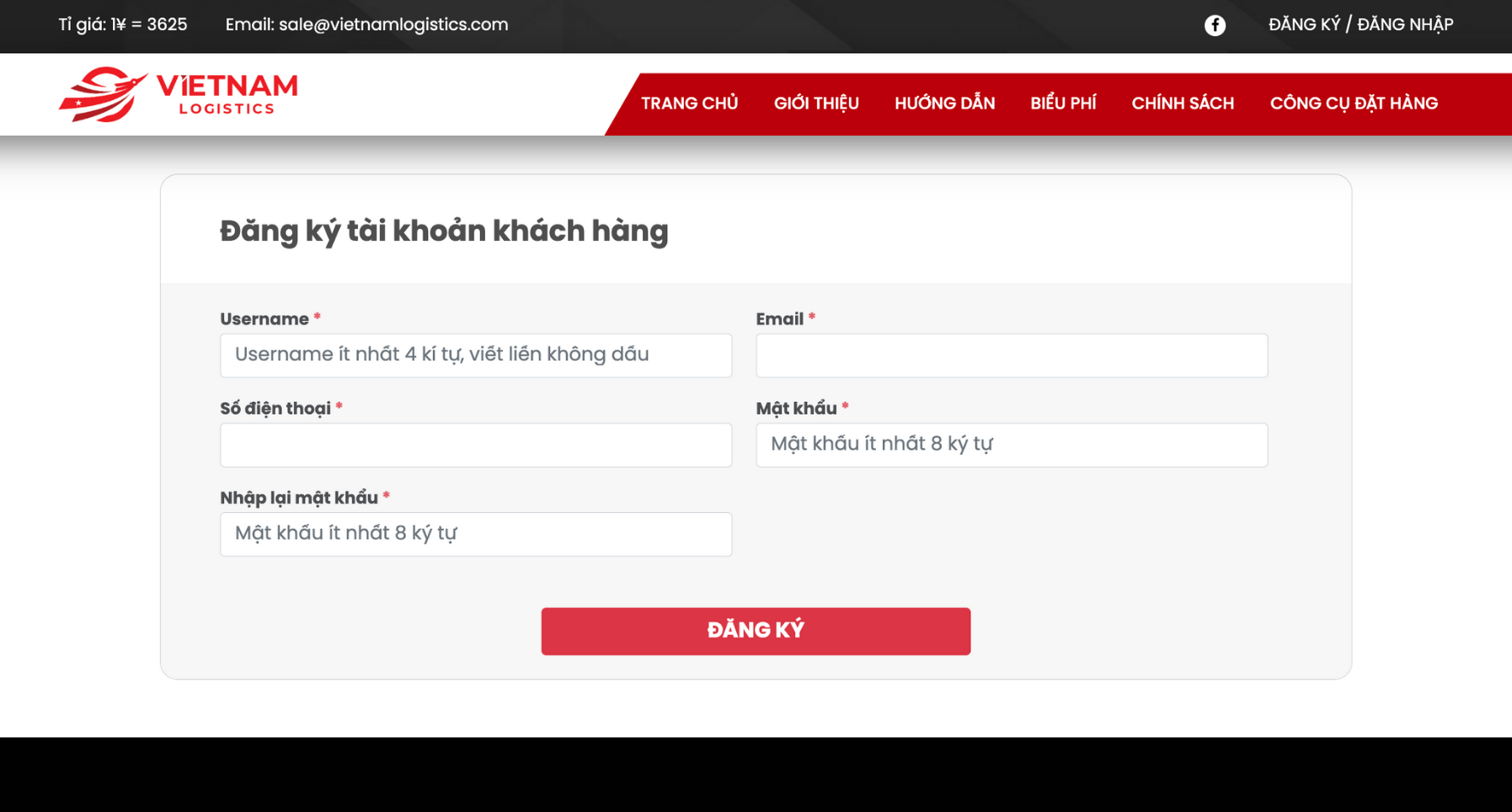Open ĐĂNG KÝ / ĐĂNG NHẬP link
Screen dimensions: 1512x812
(1360, 24)
